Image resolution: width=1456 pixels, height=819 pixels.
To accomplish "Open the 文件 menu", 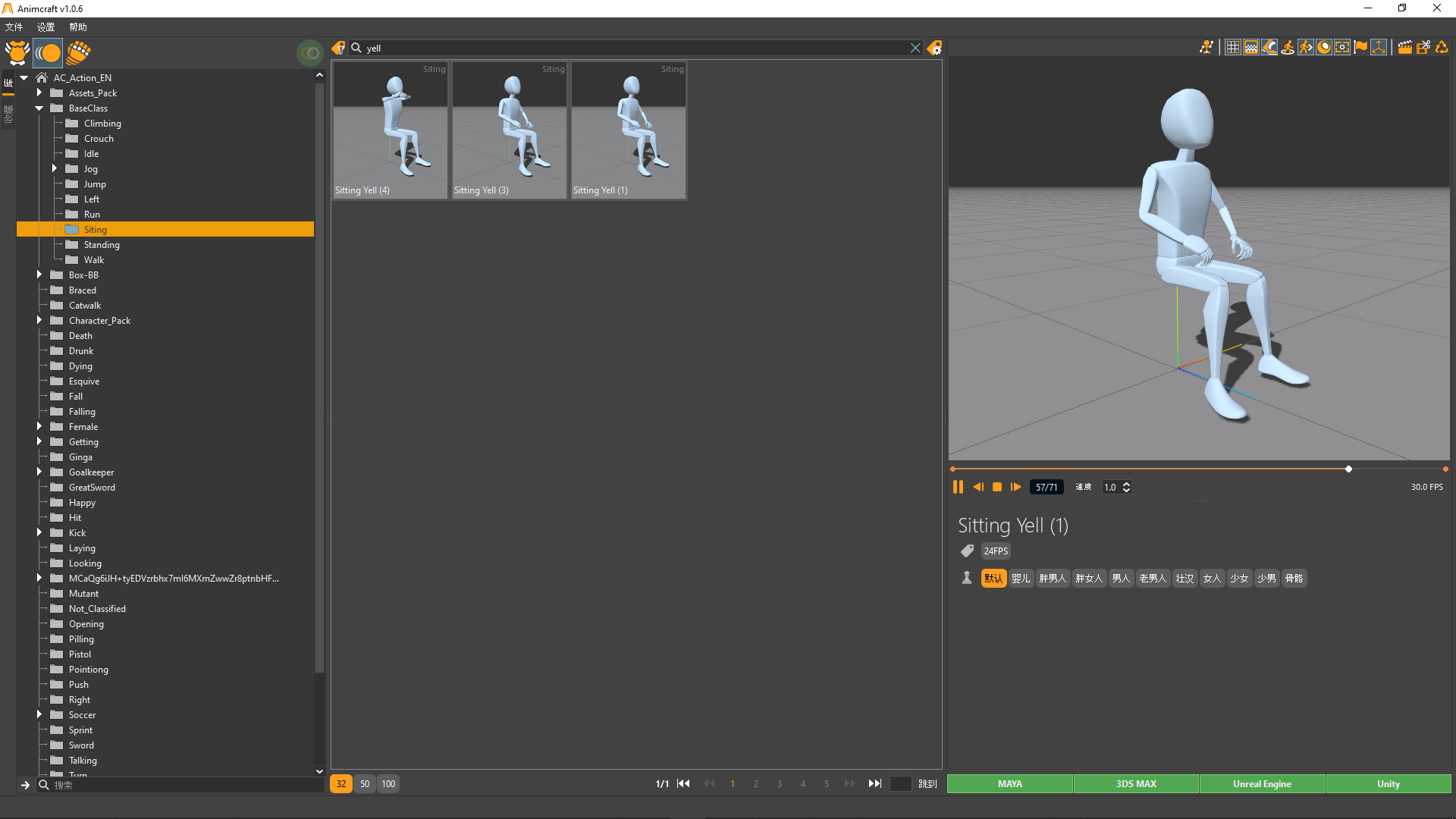I will click(14, 27).
